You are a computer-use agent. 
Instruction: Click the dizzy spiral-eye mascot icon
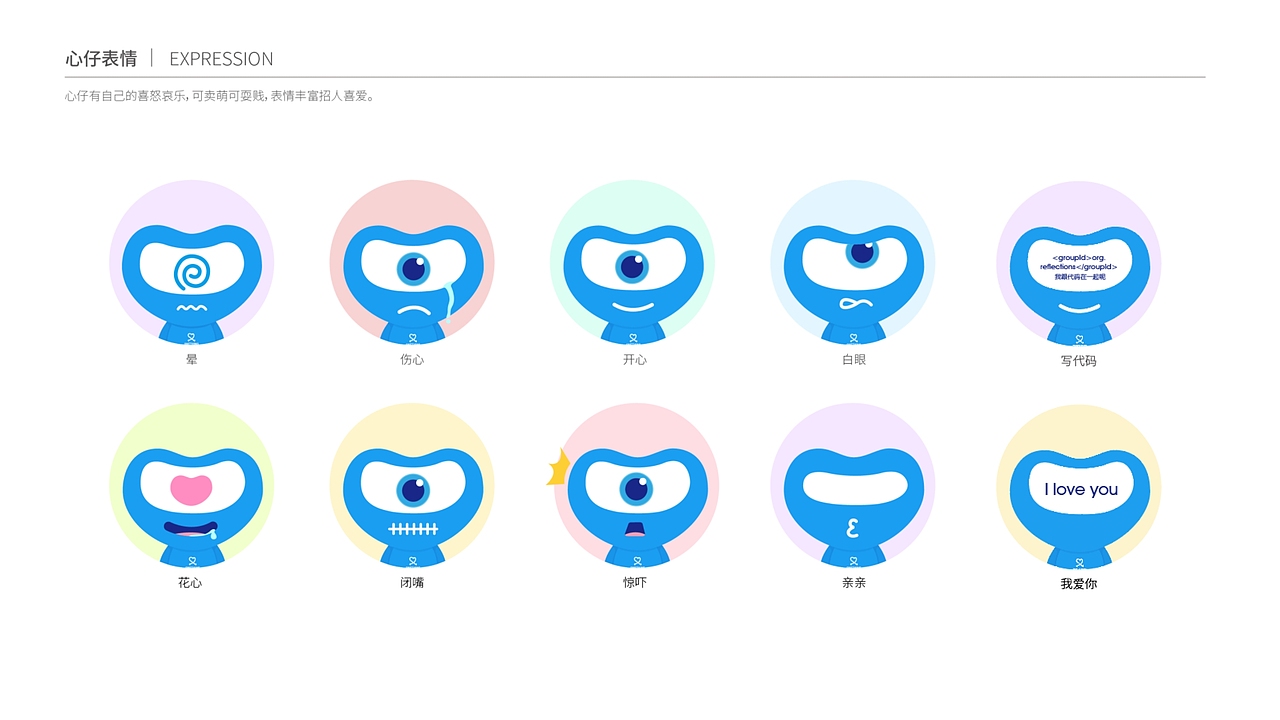[191, 262]
